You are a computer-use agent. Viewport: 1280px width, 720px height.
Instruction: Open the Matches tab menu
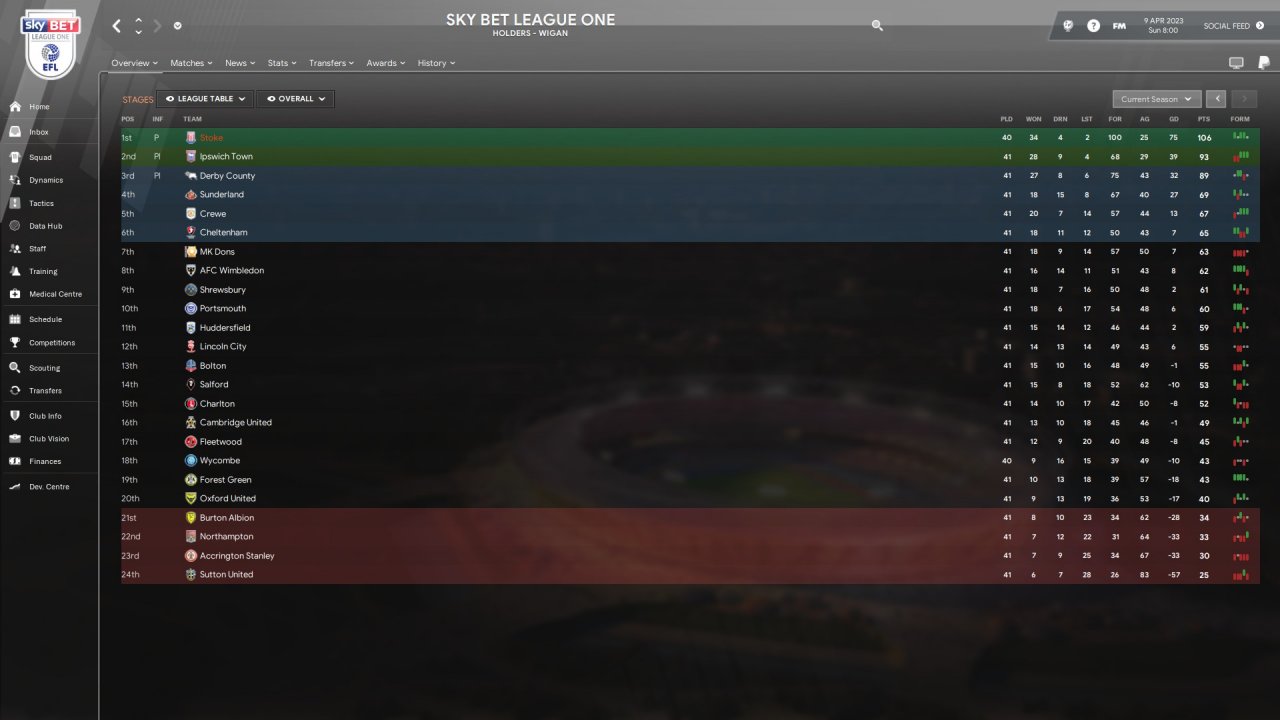(x=191, y=63)
